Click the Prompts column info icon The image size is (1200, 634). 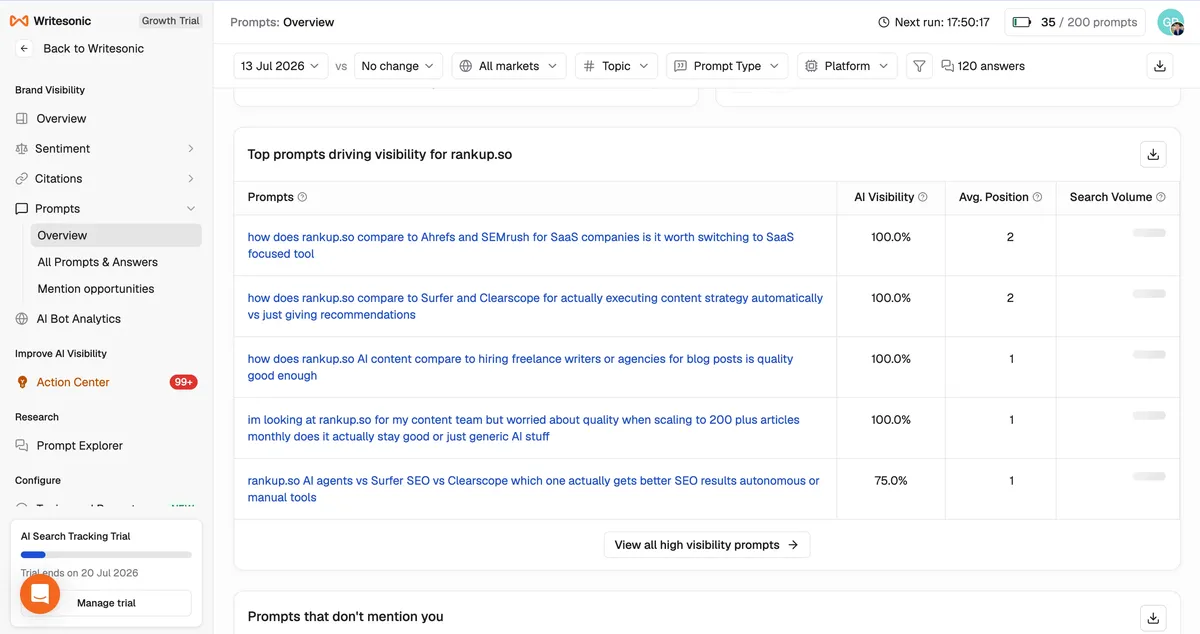[302, 197]
